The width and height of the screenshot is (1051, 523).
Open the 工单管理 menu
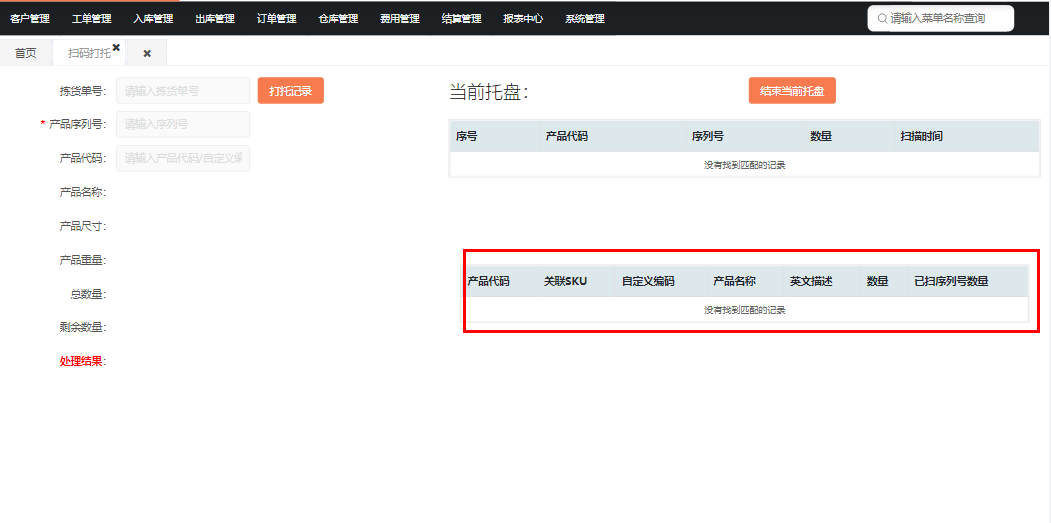coord(92,19)
